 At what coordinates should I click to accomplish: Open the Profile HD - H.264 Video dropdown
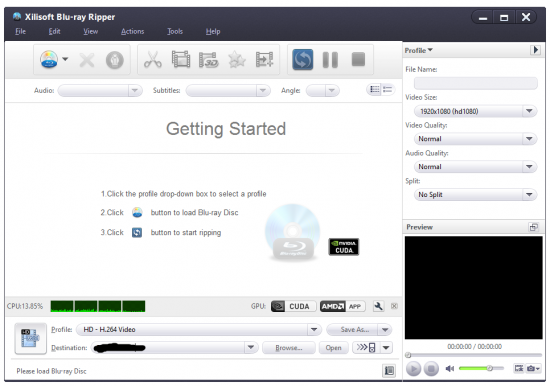[199, 330]
